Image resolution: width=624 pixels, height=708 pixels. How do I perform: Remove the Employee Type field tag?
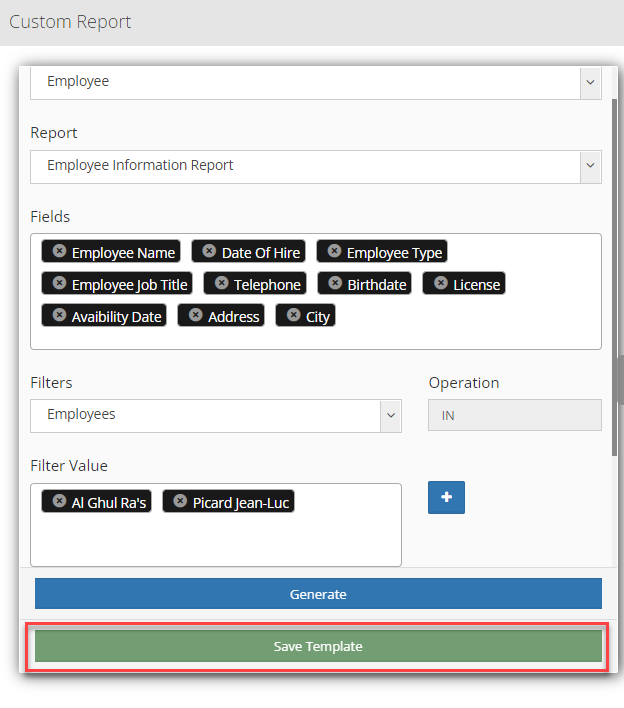tap(334, 251)
